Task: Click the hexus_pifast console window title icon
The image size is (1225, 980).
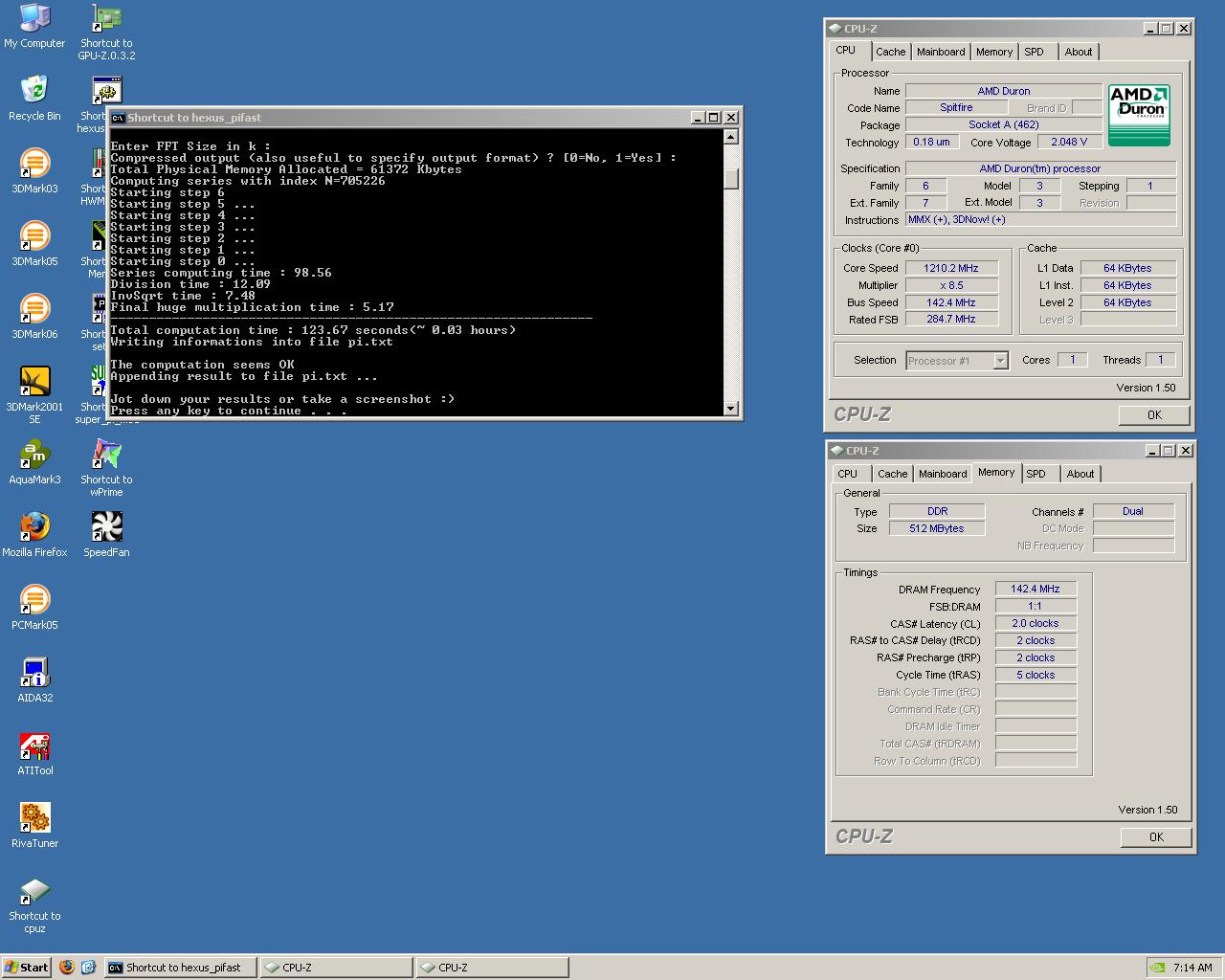Action: 118,118
